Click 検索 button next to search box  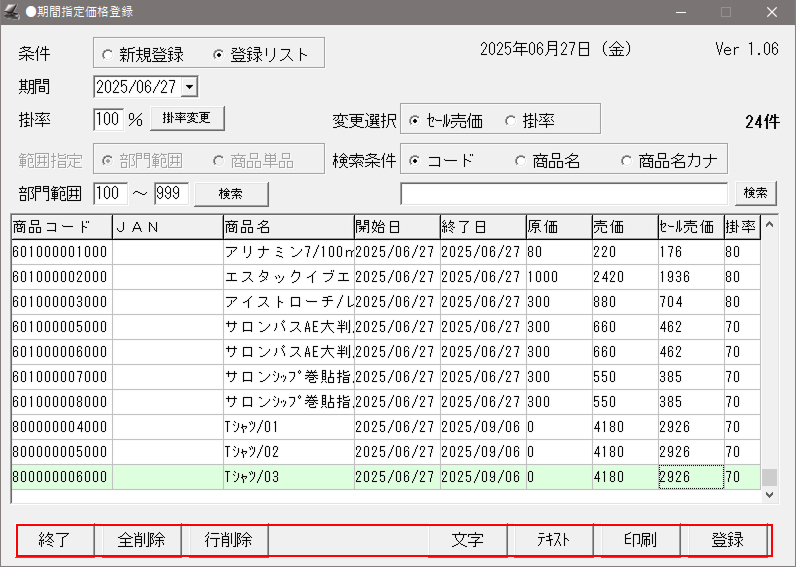tap(755, 193)
